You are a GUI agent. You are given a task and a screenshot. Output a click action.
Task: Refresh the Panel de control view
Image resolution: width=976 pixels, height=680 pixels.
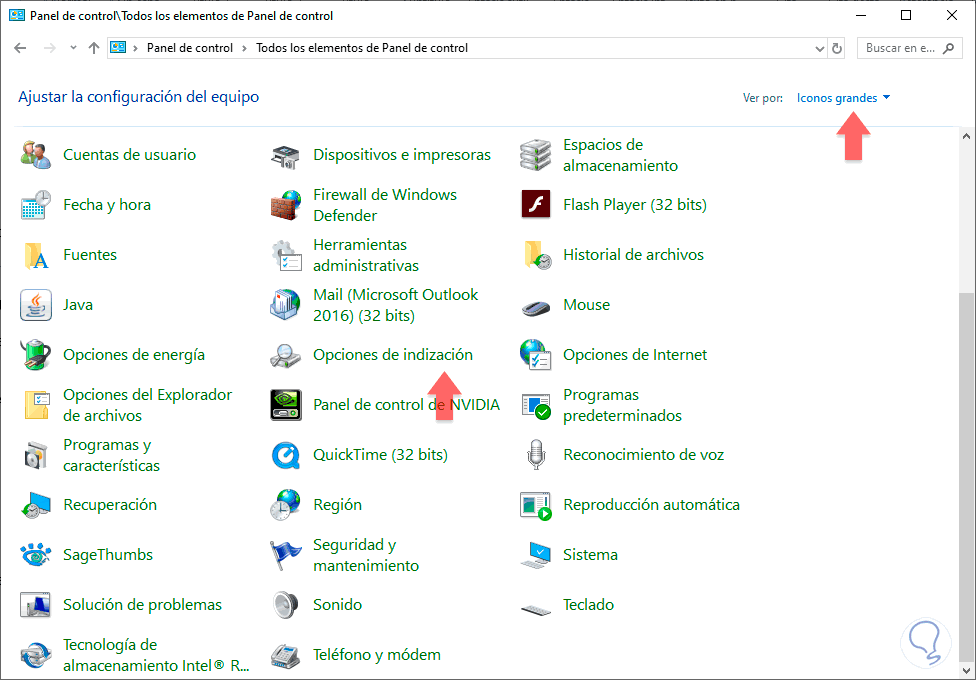click(837, 48)
